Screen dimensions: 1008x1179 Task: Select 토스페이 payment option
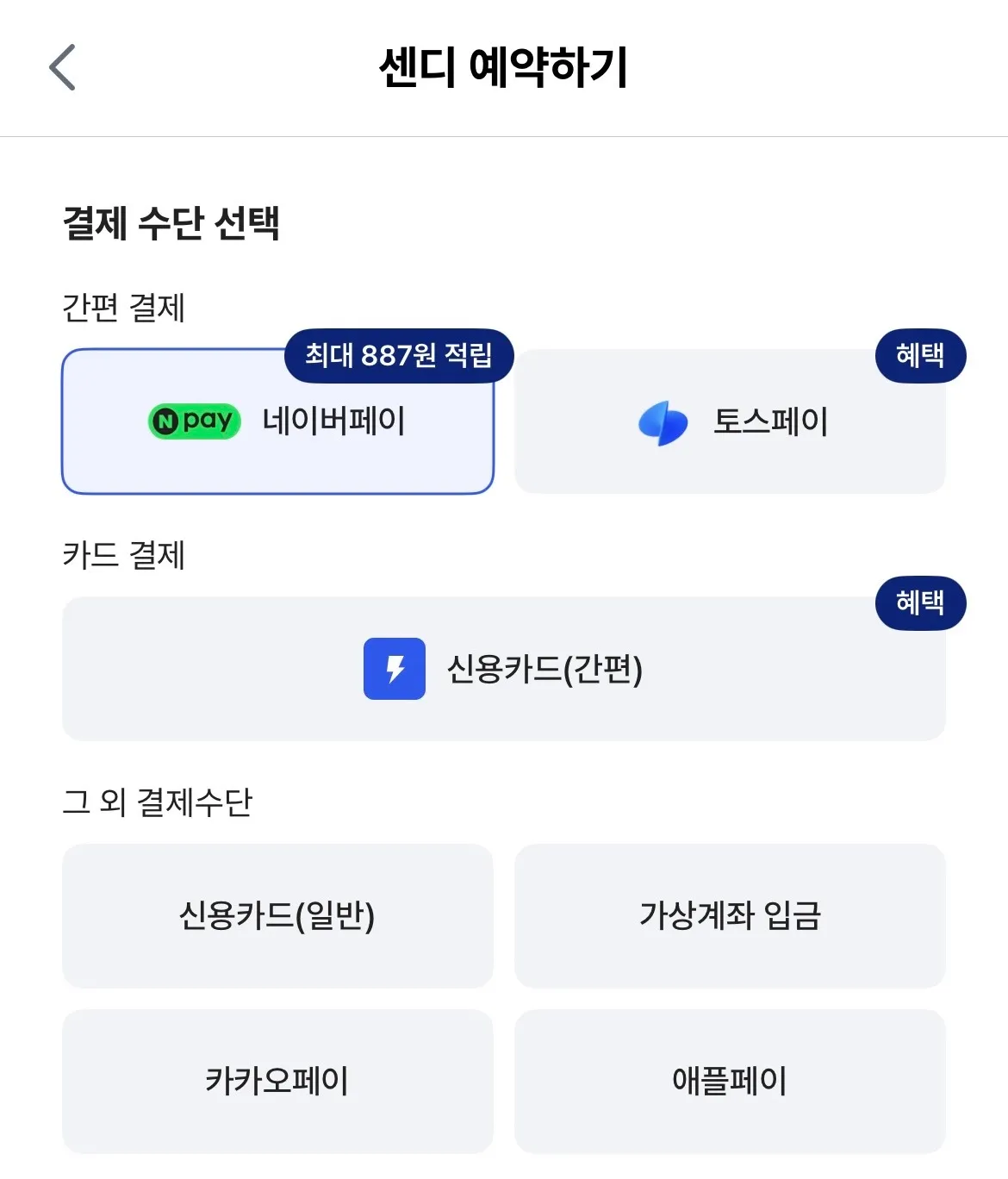(730, 421)
